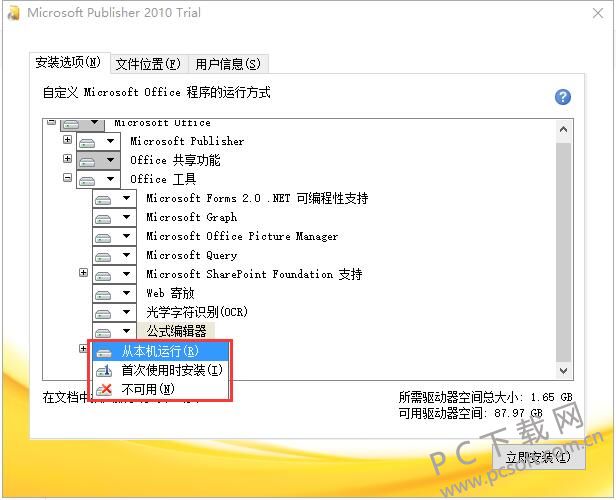Close the Publisher 2010 setup window
Viewport: 616px width, 500px height.
(598, 13)
